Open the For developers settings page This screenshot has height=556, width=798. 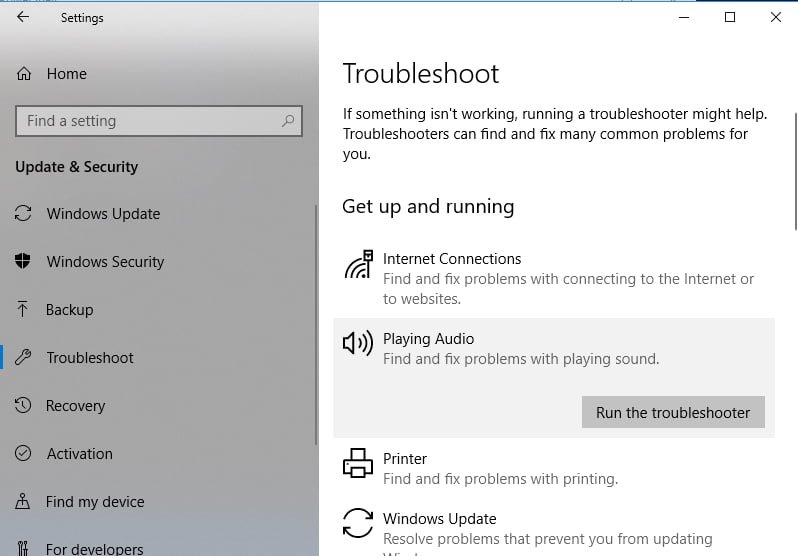94,549
